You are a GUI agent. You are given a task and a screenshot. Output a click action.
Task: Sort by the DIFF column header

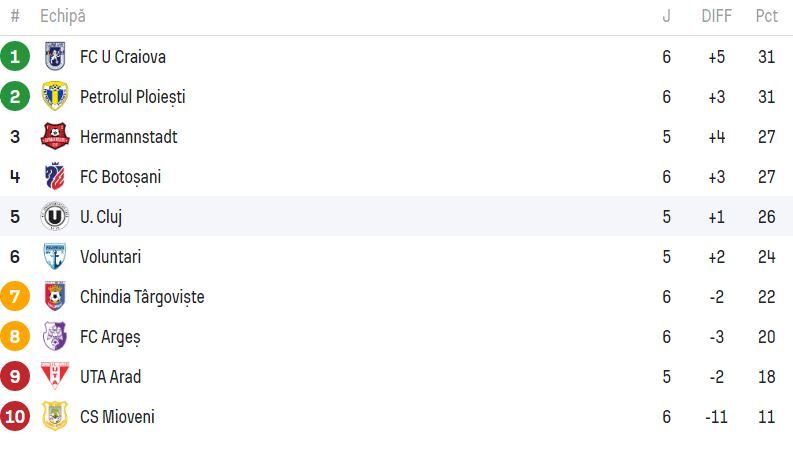(x=716, y=16)
